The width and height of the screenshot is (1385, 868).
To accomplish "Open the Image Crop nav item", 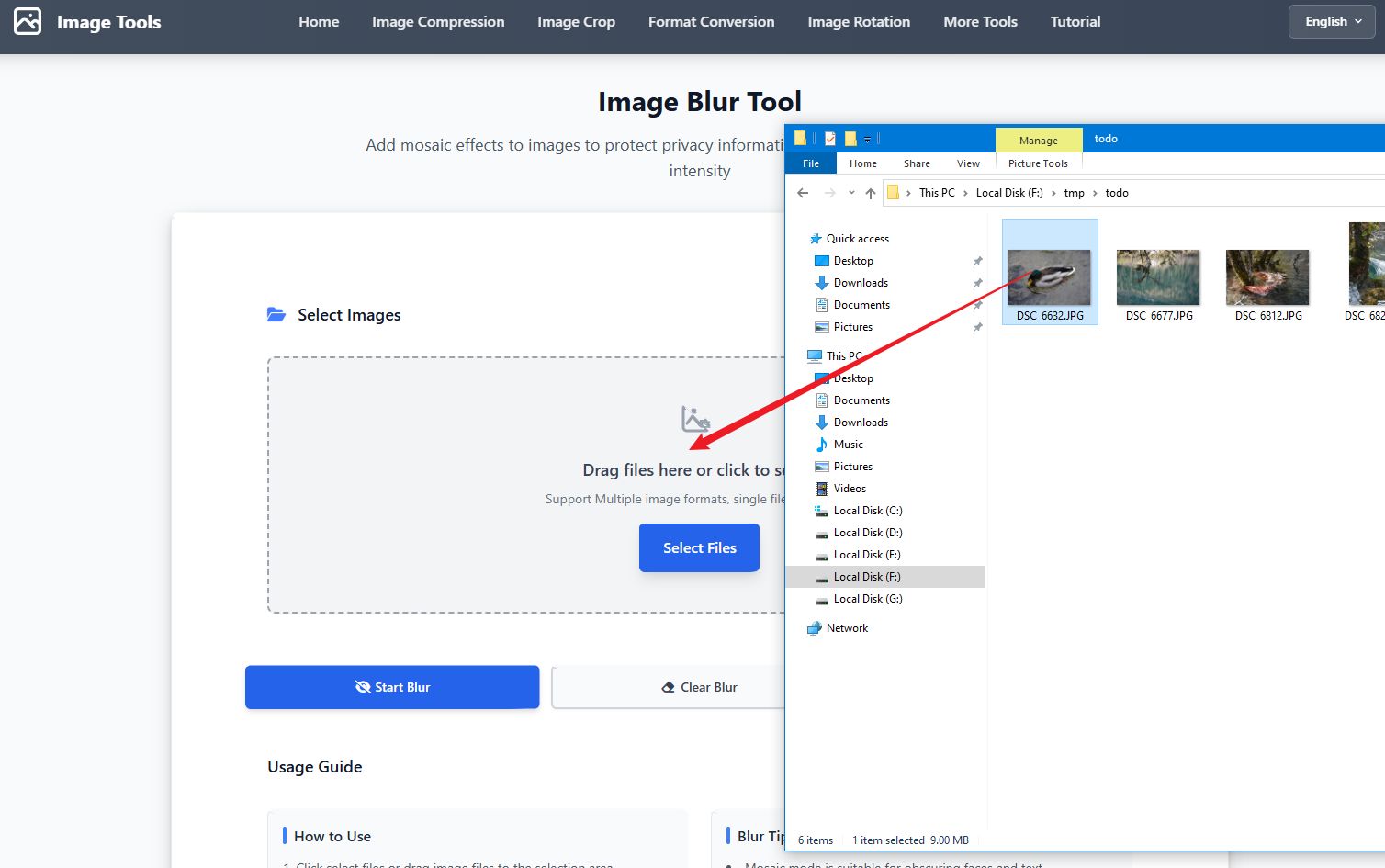I will click(x=577, y=22).
